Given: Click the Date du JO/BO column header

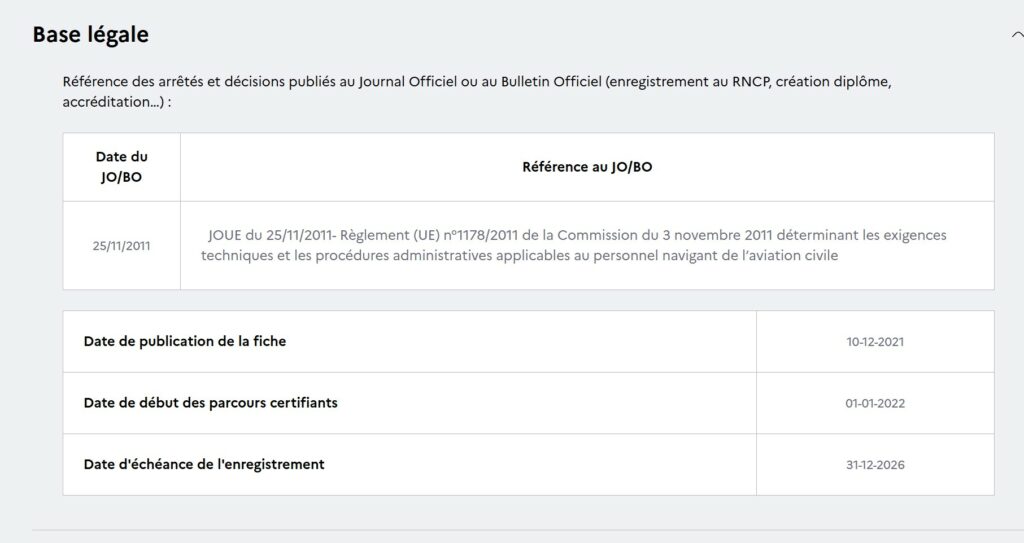Looking at the screenshot, I should click(121, 166).
